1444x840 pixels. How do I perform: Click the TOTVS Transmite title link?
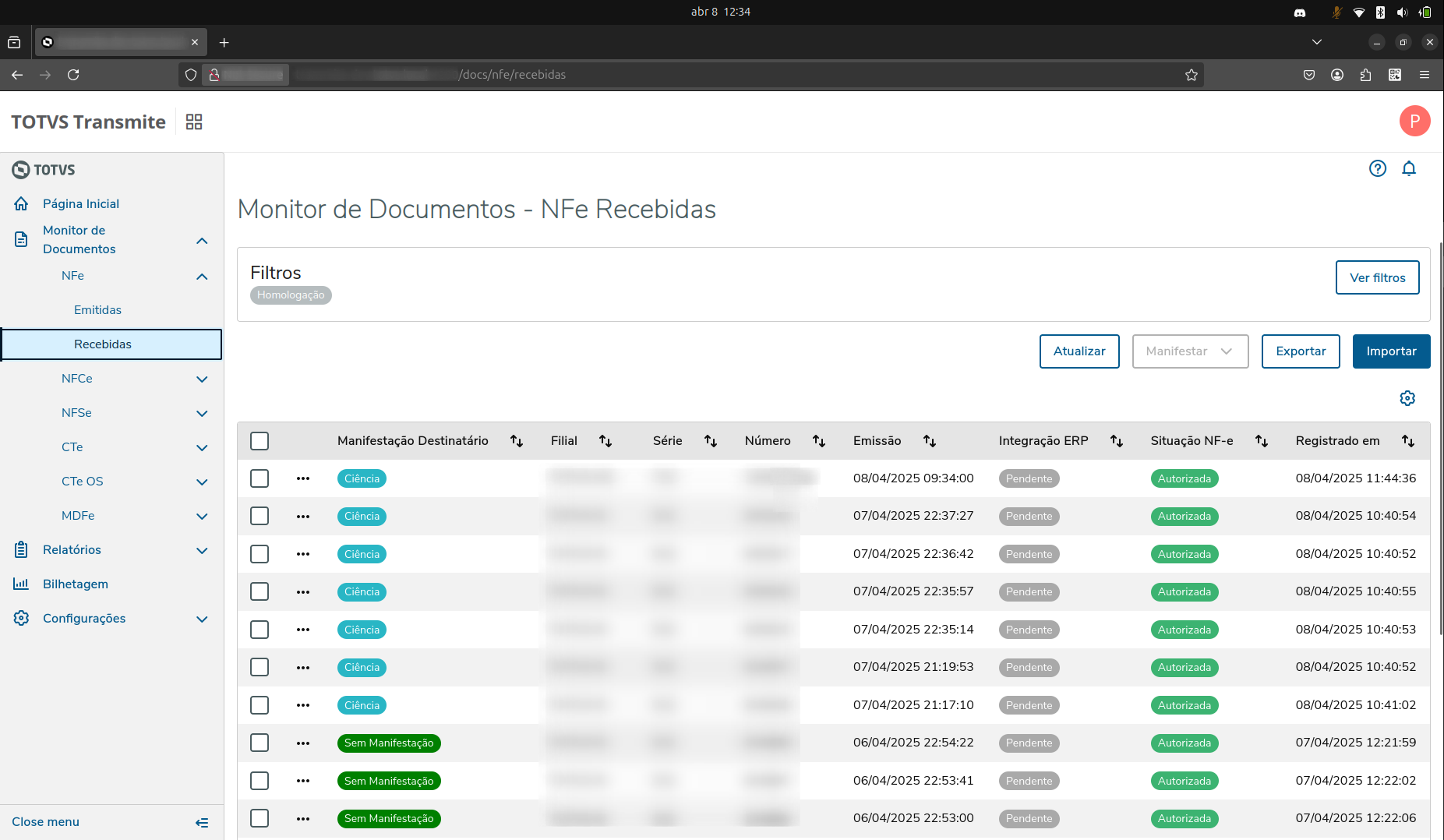click(88, 122)
